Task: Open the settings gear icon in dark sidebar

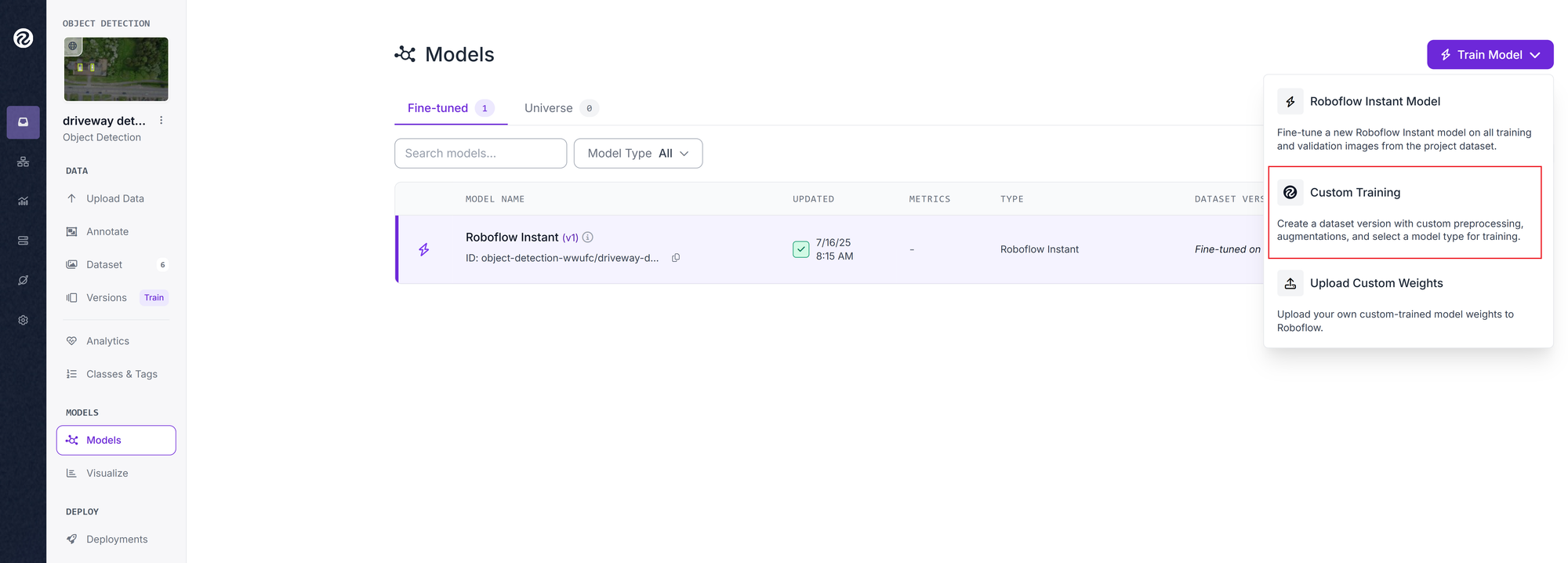Action: pyautogui.click(x=24, y=320)
